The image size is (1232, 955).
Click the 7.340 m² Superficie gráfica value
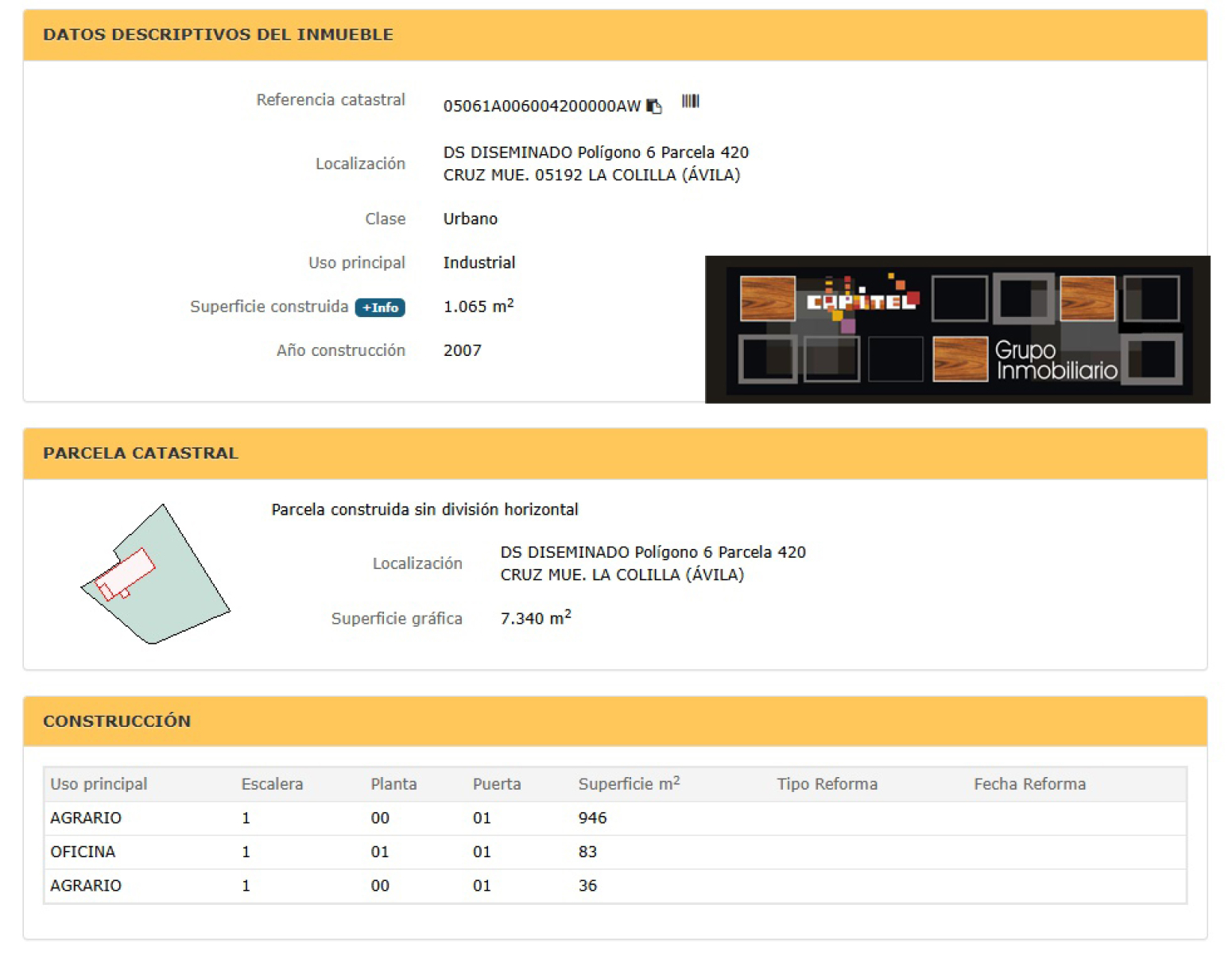536,617
